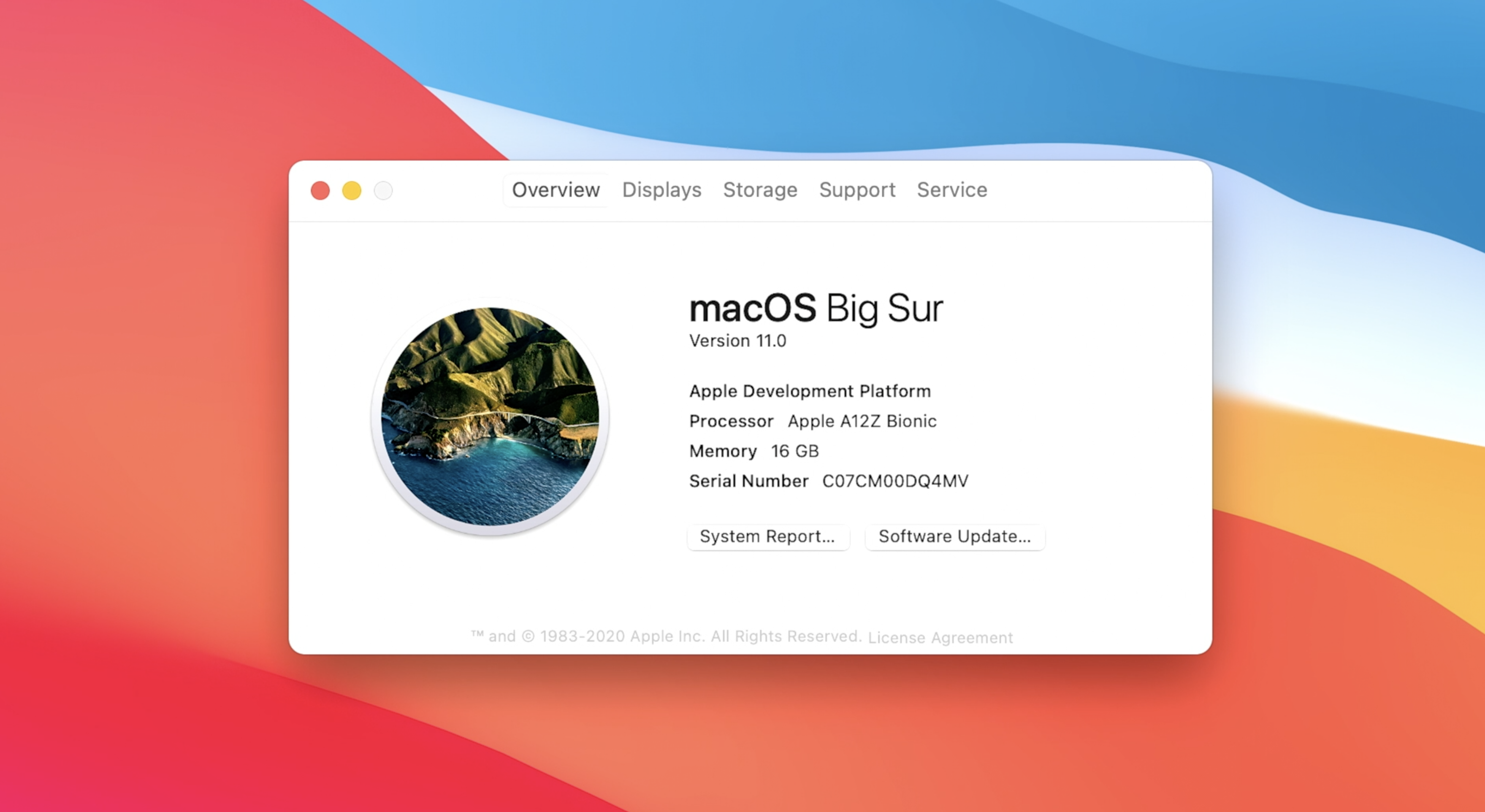The height and width of the screenshot is (812, 1485).
Task: Switch to the Overview tab
Action: pyautogui.click(x=555, y=189)
